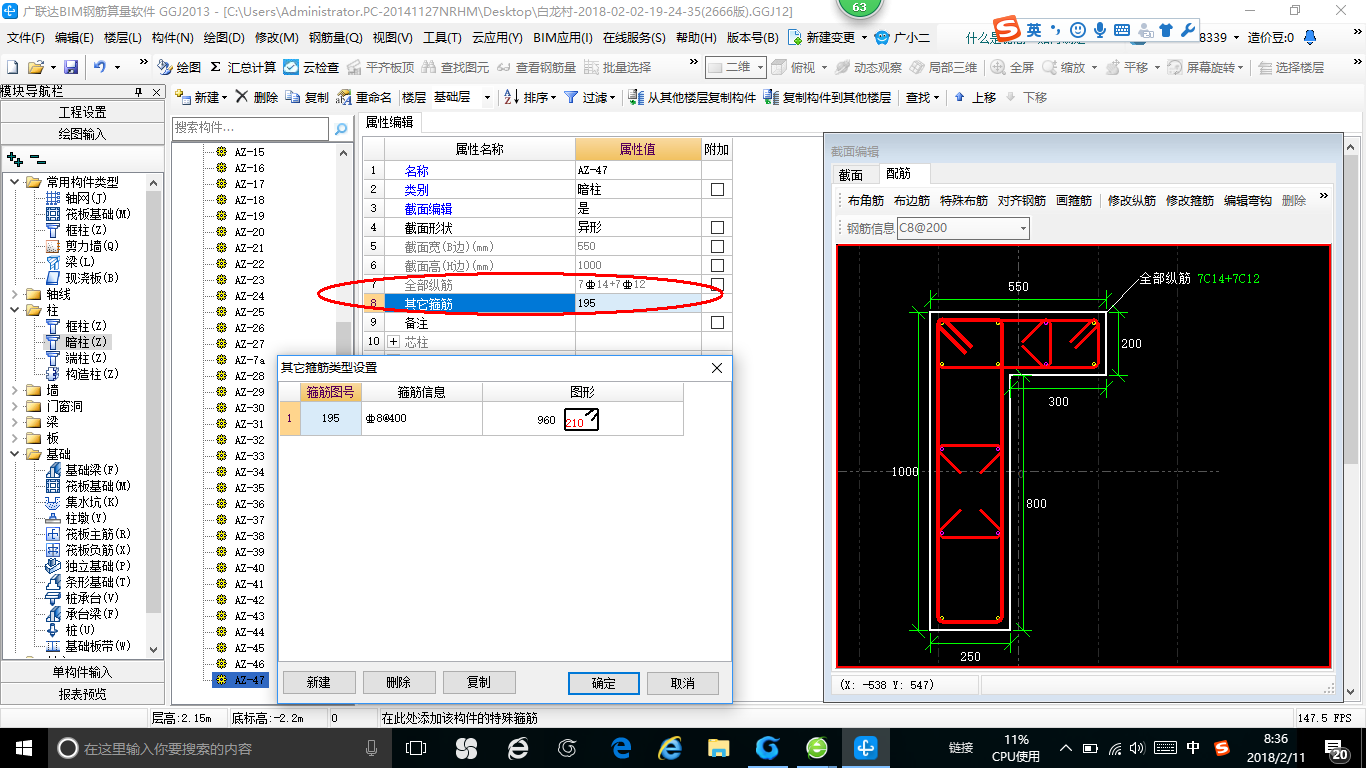Screen dimensions: 1366x768
Task: Open the 过滤 filter funnel
Action: click(x=589, y=97)
